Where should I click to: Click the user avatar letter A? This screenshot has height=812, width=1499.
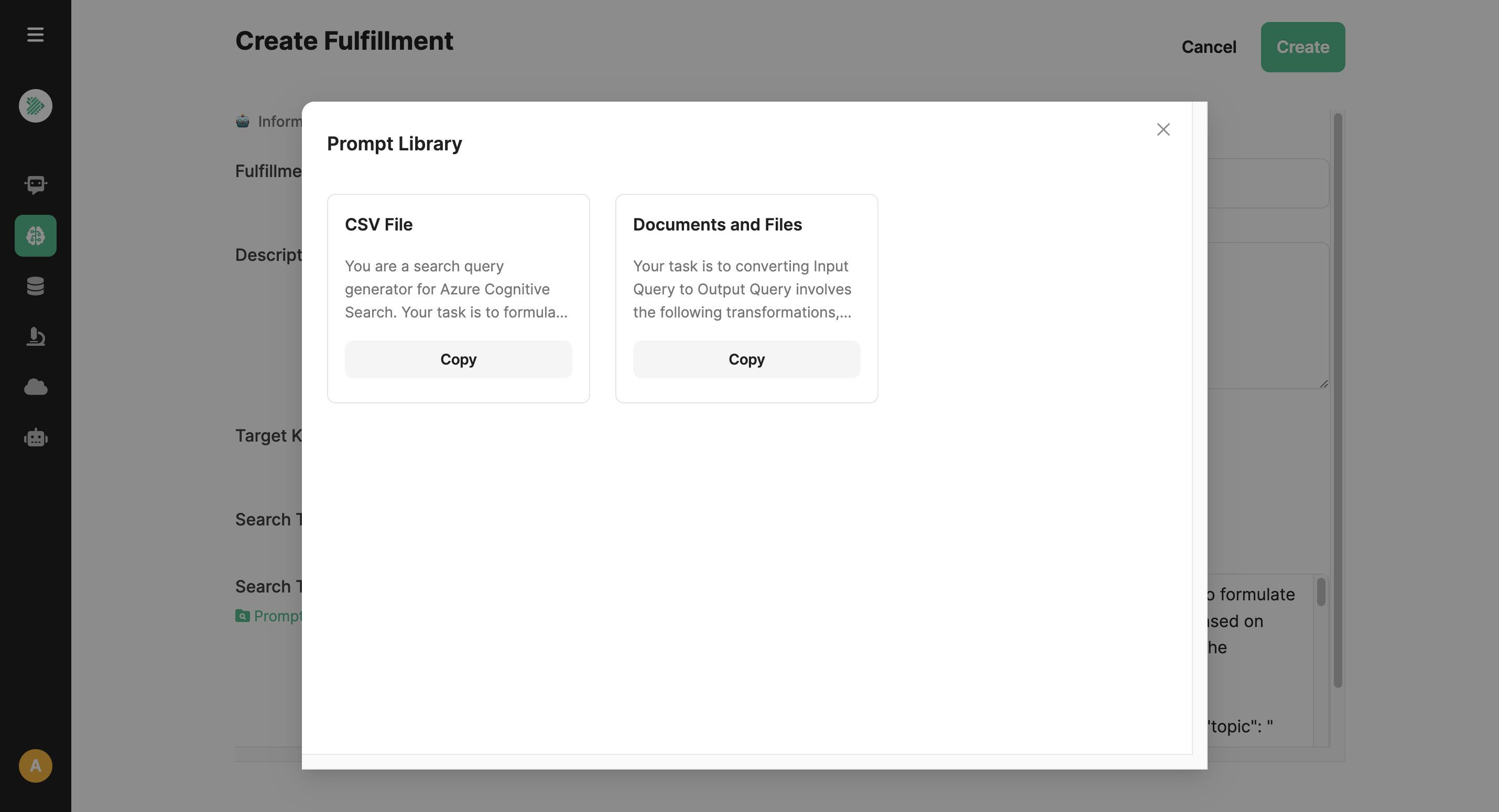(36, 765)
